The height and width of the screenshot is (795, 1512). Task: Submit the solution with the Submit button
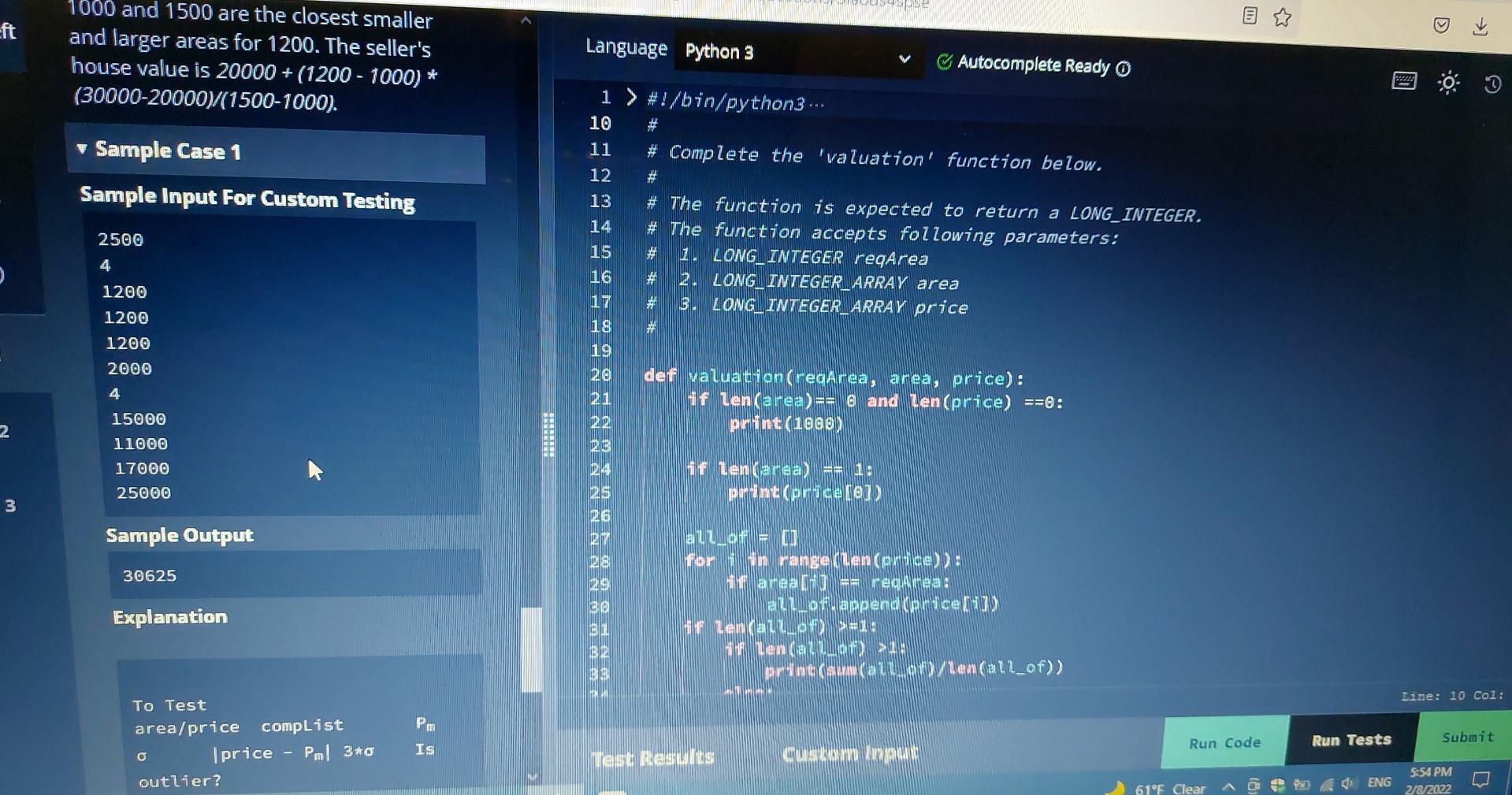click(x=1466, y=737)
